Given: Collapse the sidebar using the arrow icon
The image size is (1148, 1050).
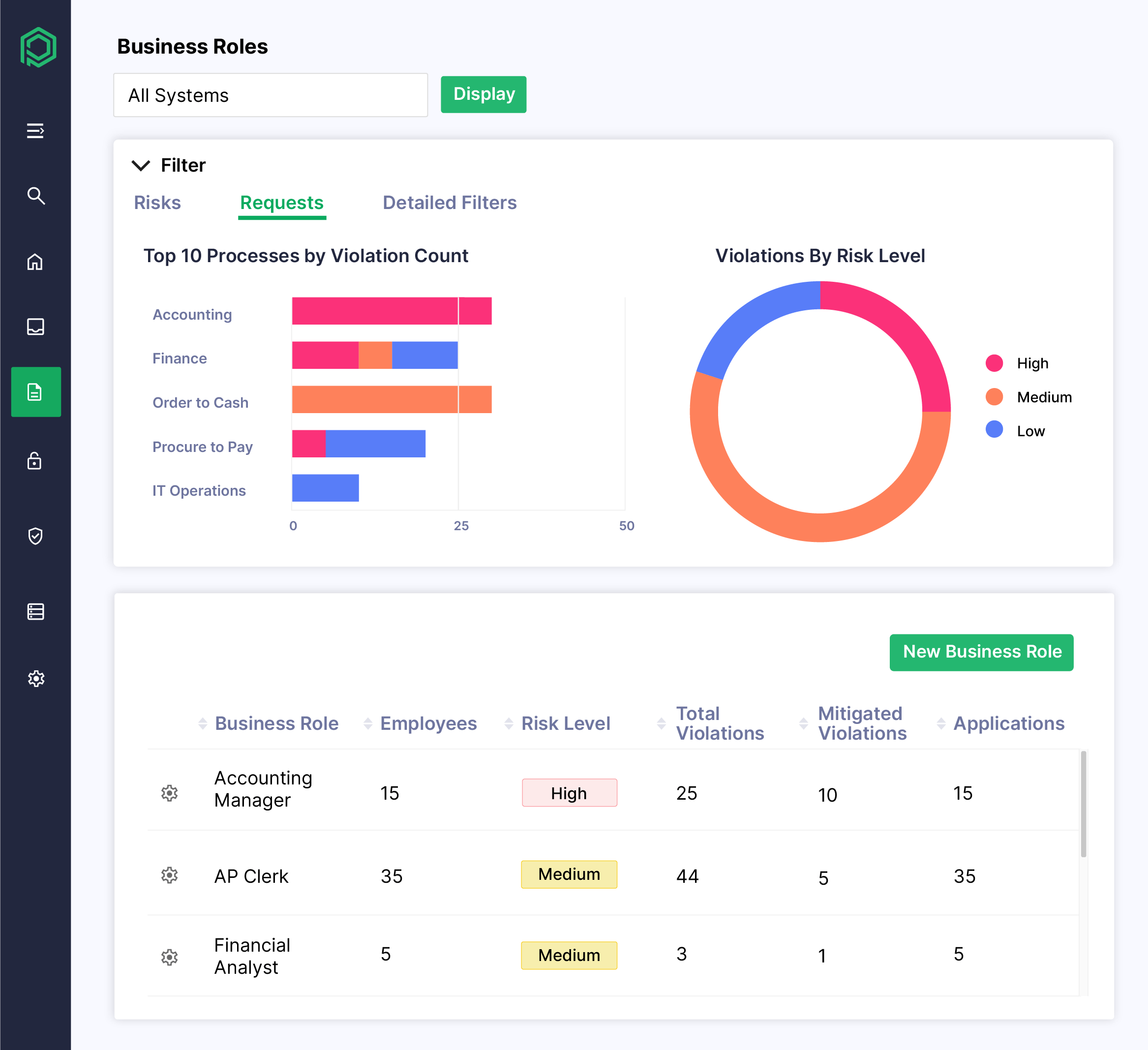Looking at the screenshot, I should (x=36, y=131).
